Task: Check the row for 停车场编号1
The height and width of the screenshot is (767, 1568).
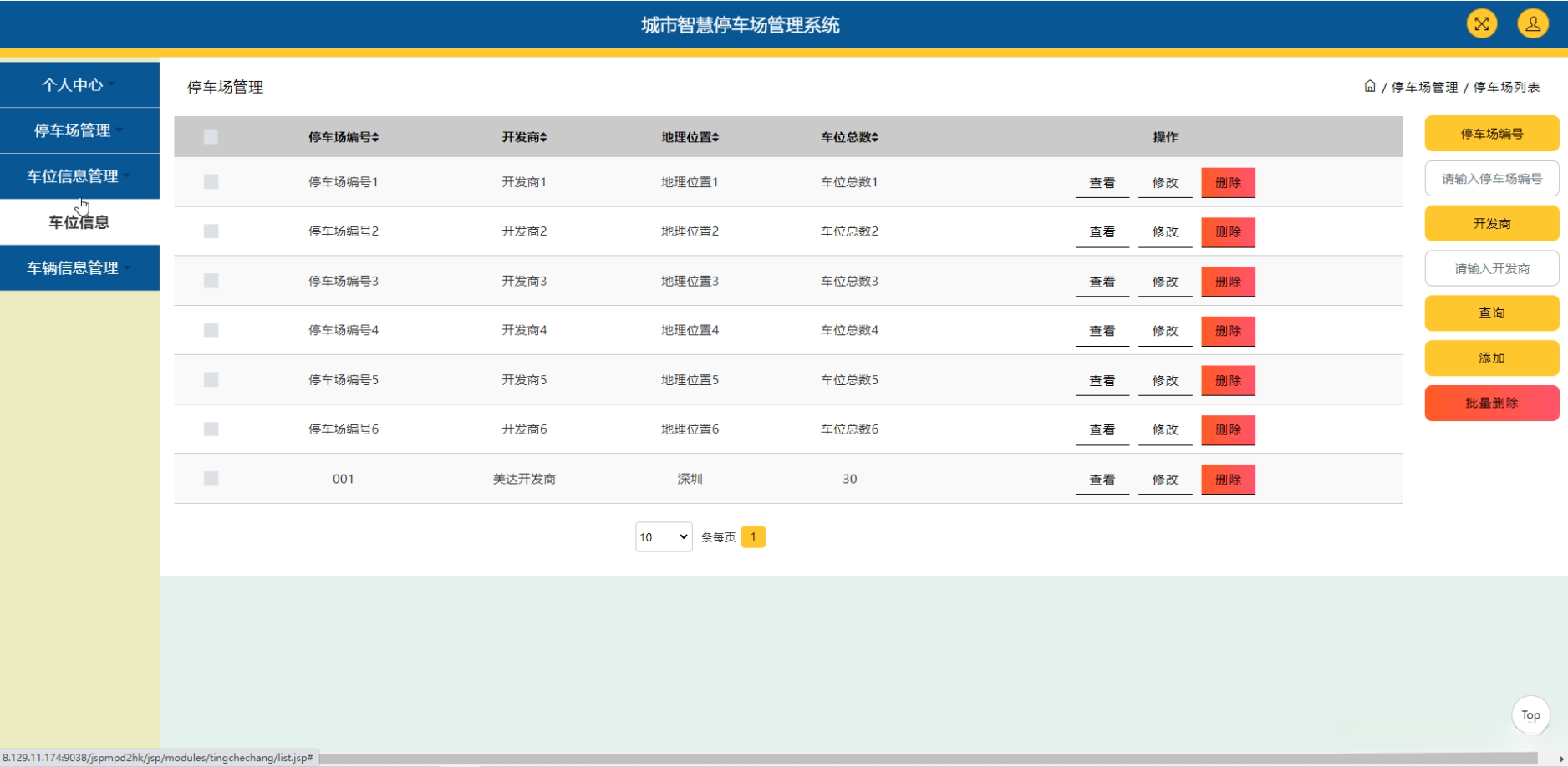Action: click(211, 181)
